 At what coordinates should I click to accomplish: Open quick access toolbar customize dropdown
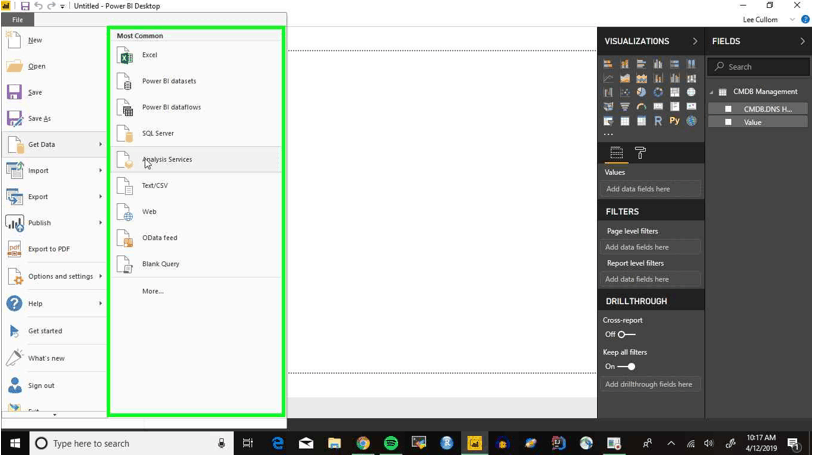click(62, 6)
